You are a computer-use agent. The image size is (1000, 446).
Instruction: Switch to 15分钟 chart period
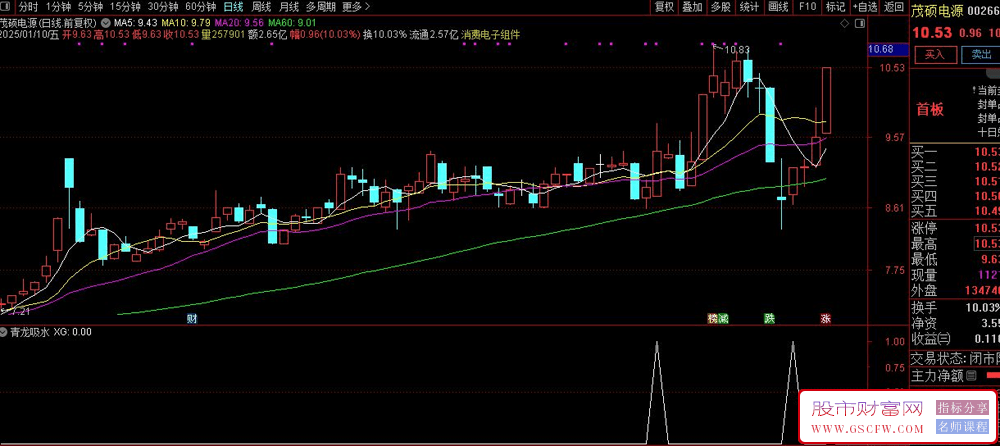tap(125, 7)
